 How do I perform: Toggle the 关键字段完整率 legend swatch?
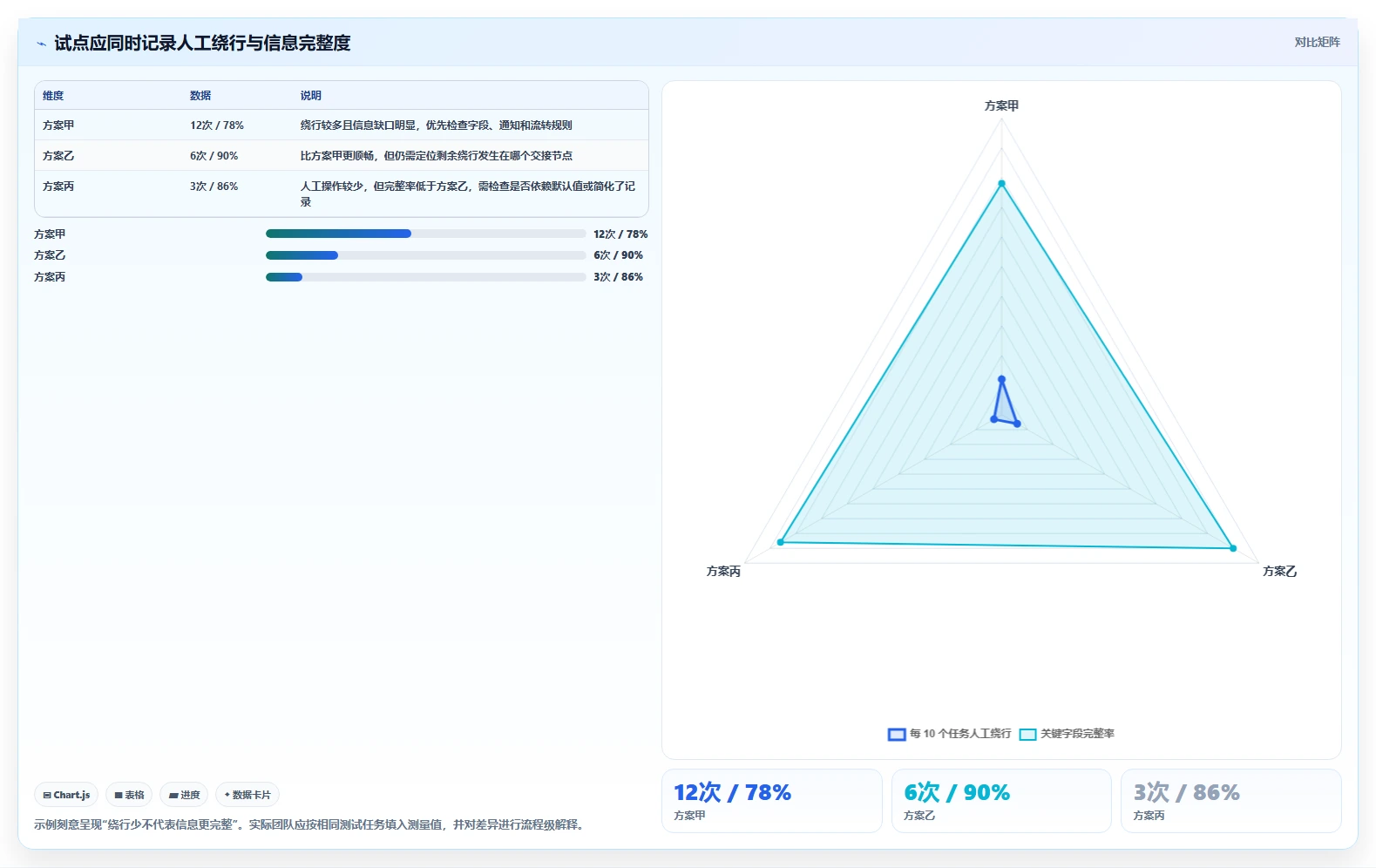1027,734
